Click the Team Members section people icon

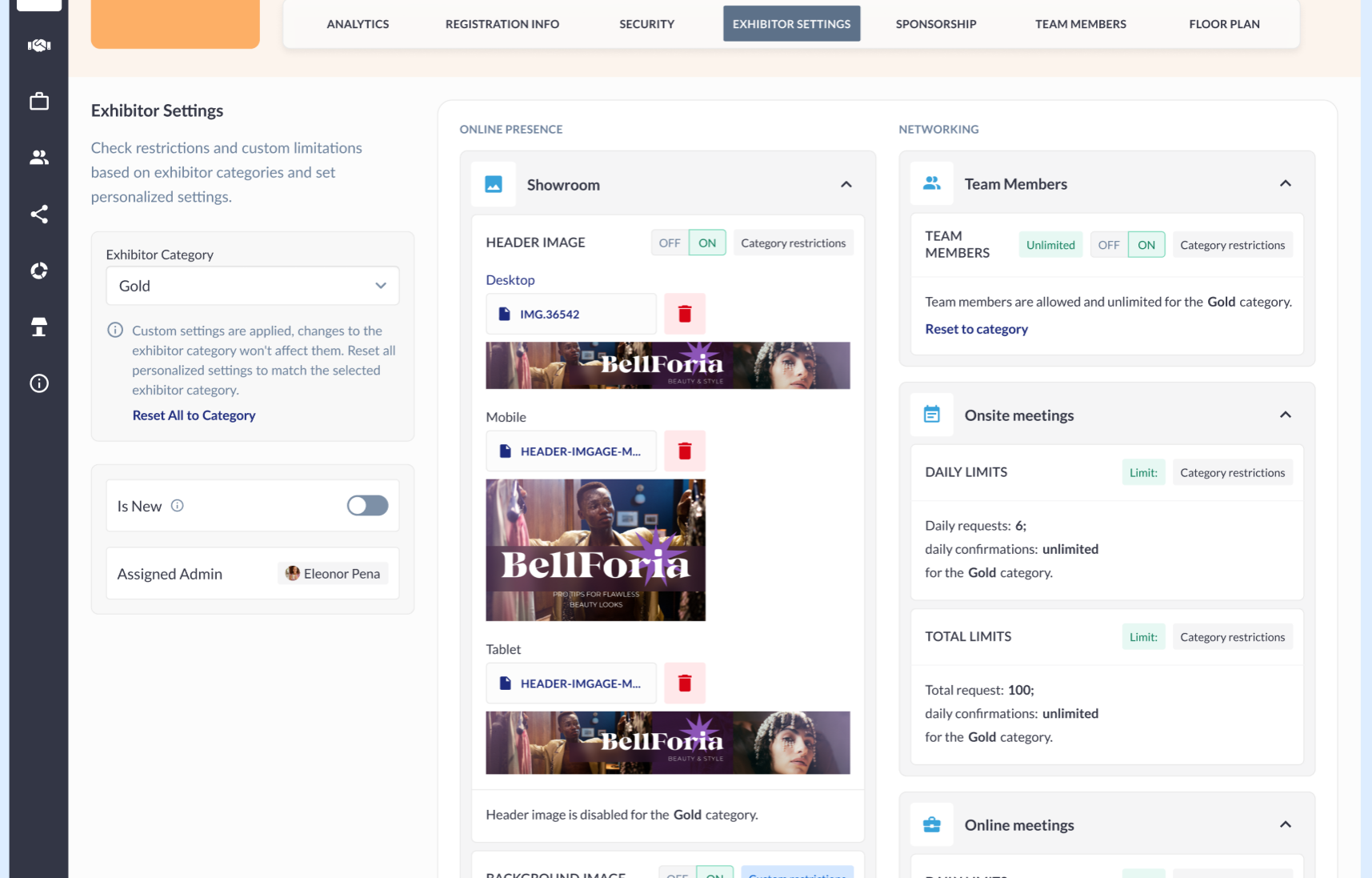click(932, 183)
